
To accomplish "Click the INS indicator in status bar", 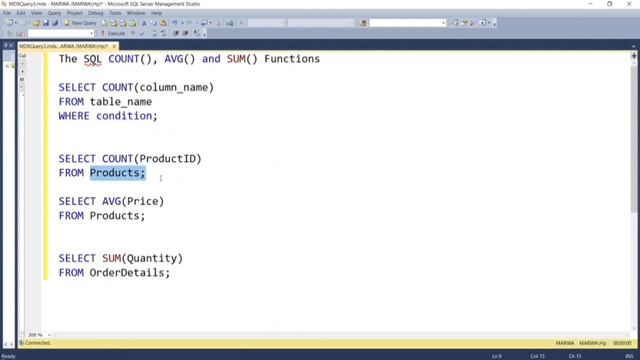I will 629,356.
